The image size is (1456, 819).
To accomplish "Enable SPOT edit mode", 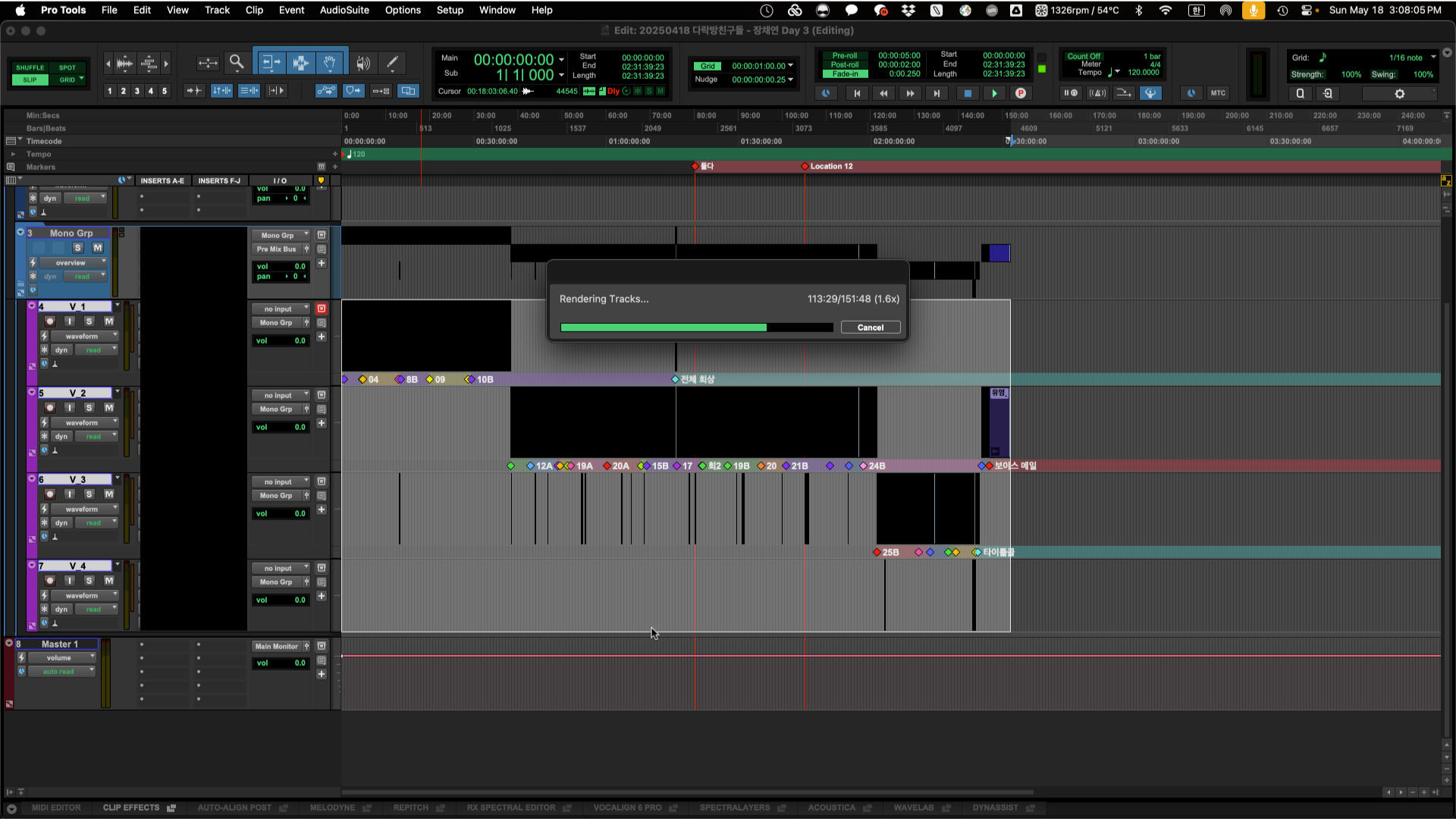I will [67, 67].
